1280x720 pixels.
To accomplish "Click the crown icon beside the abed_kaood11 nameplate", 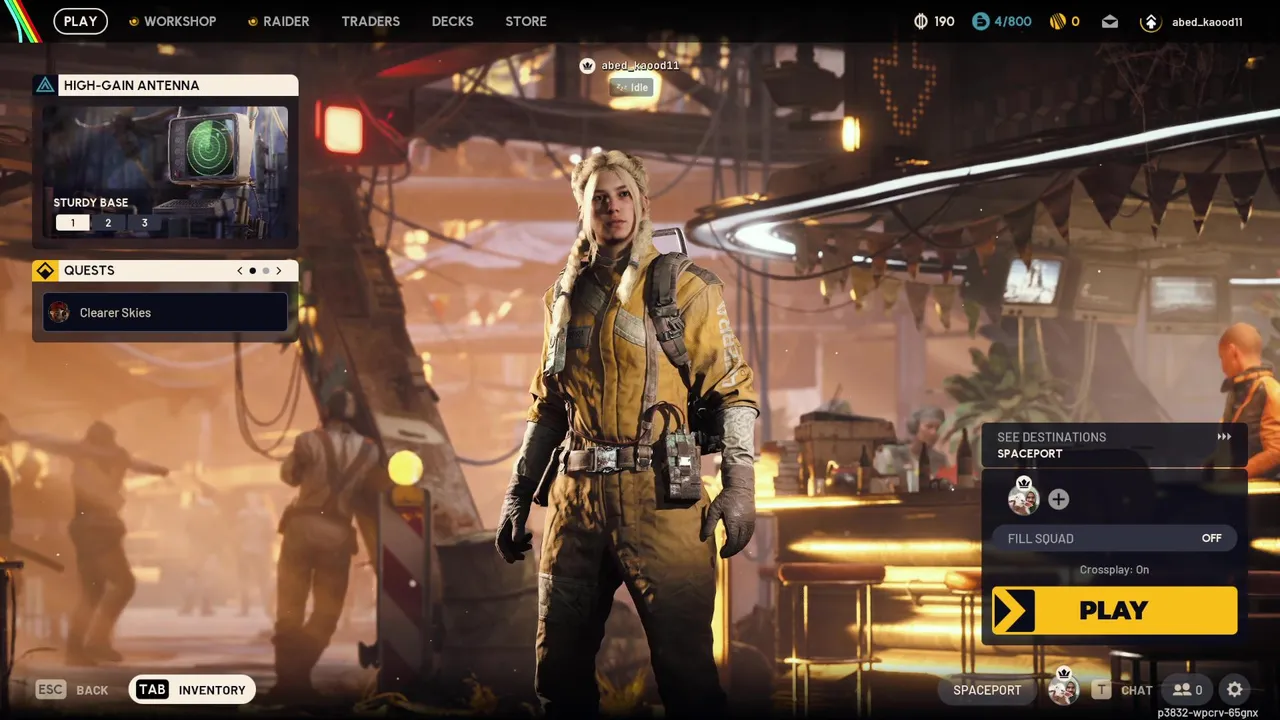I will click(588, 66).
